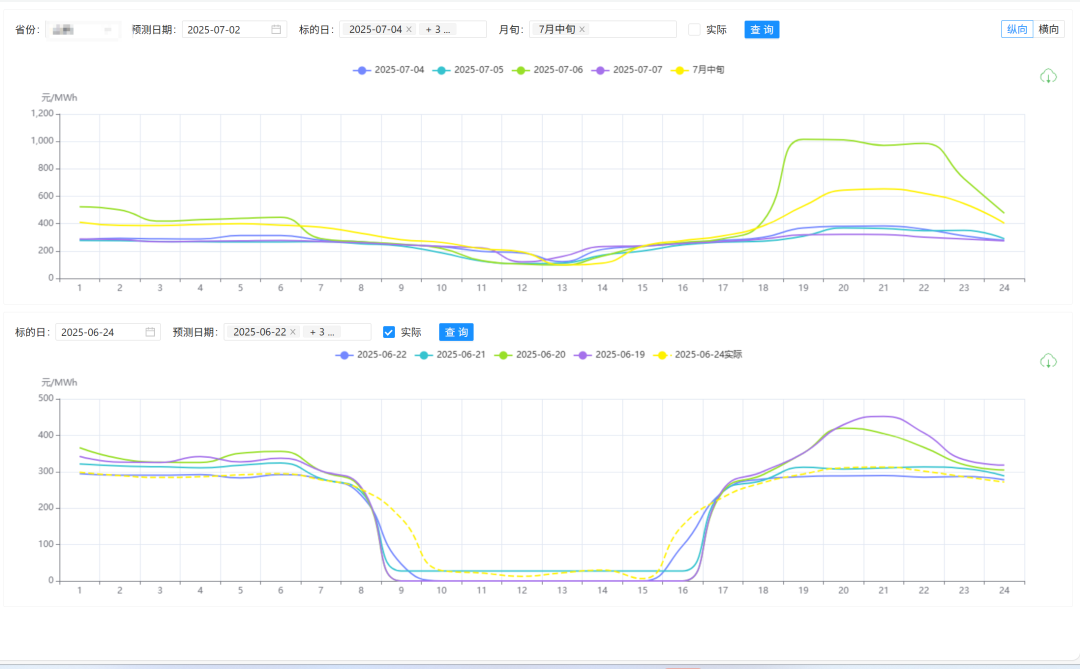Click the top chart's cloud download icon
Viewport: 1080px width, 669px height.
tap(1048, 76)
